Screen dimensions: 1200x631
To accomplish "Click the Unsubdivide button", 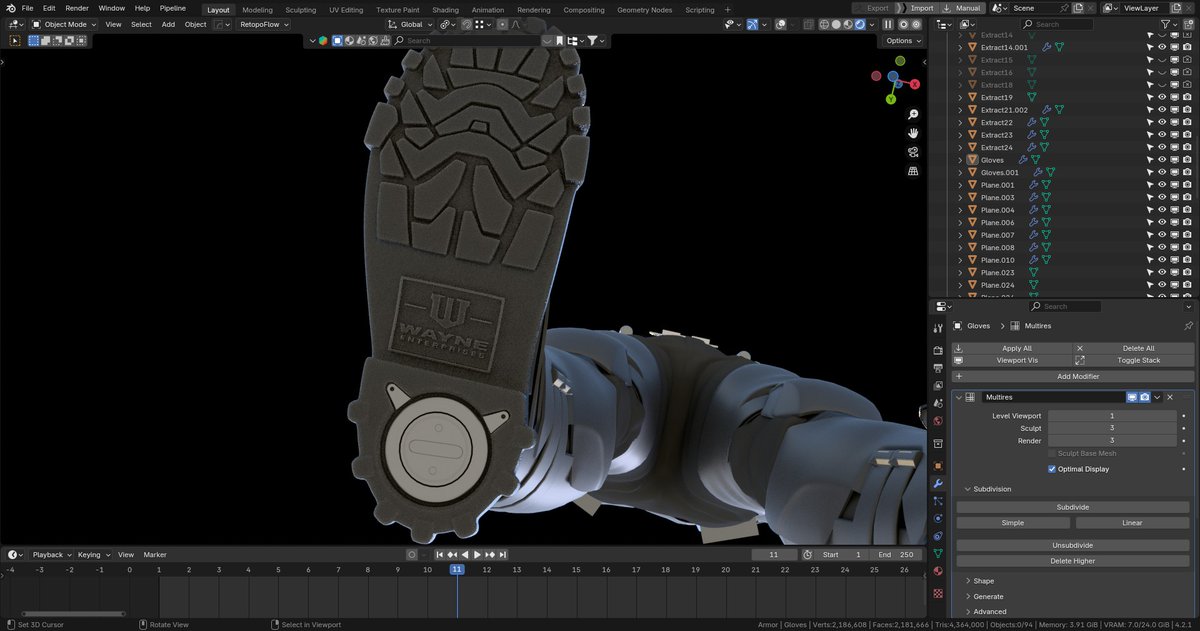I will point(1073,546).
